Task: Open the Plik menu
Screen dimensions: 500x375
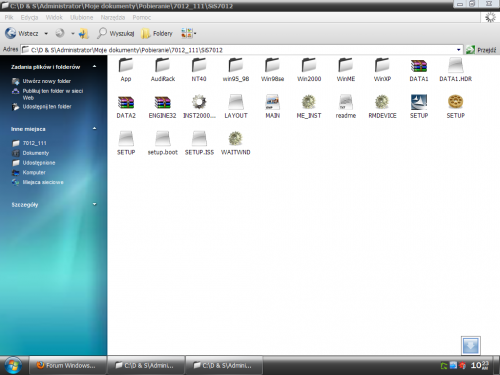Action: point(9,17)
